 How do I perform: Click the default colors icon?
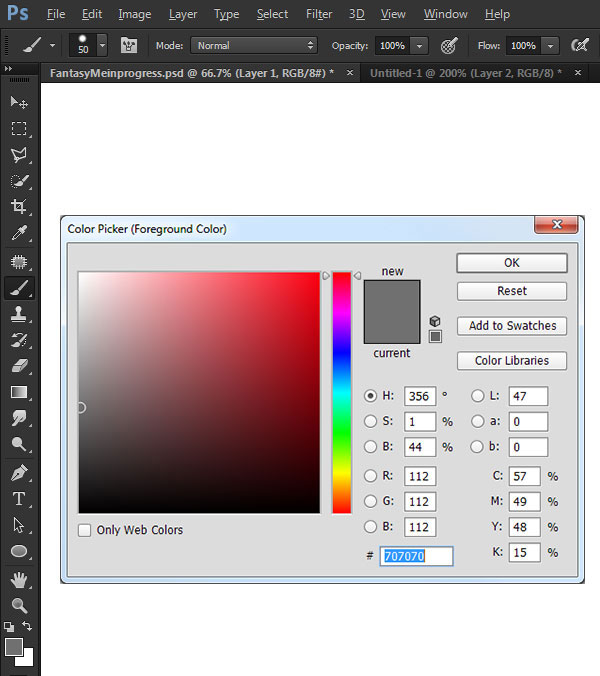tap(9, 626)
